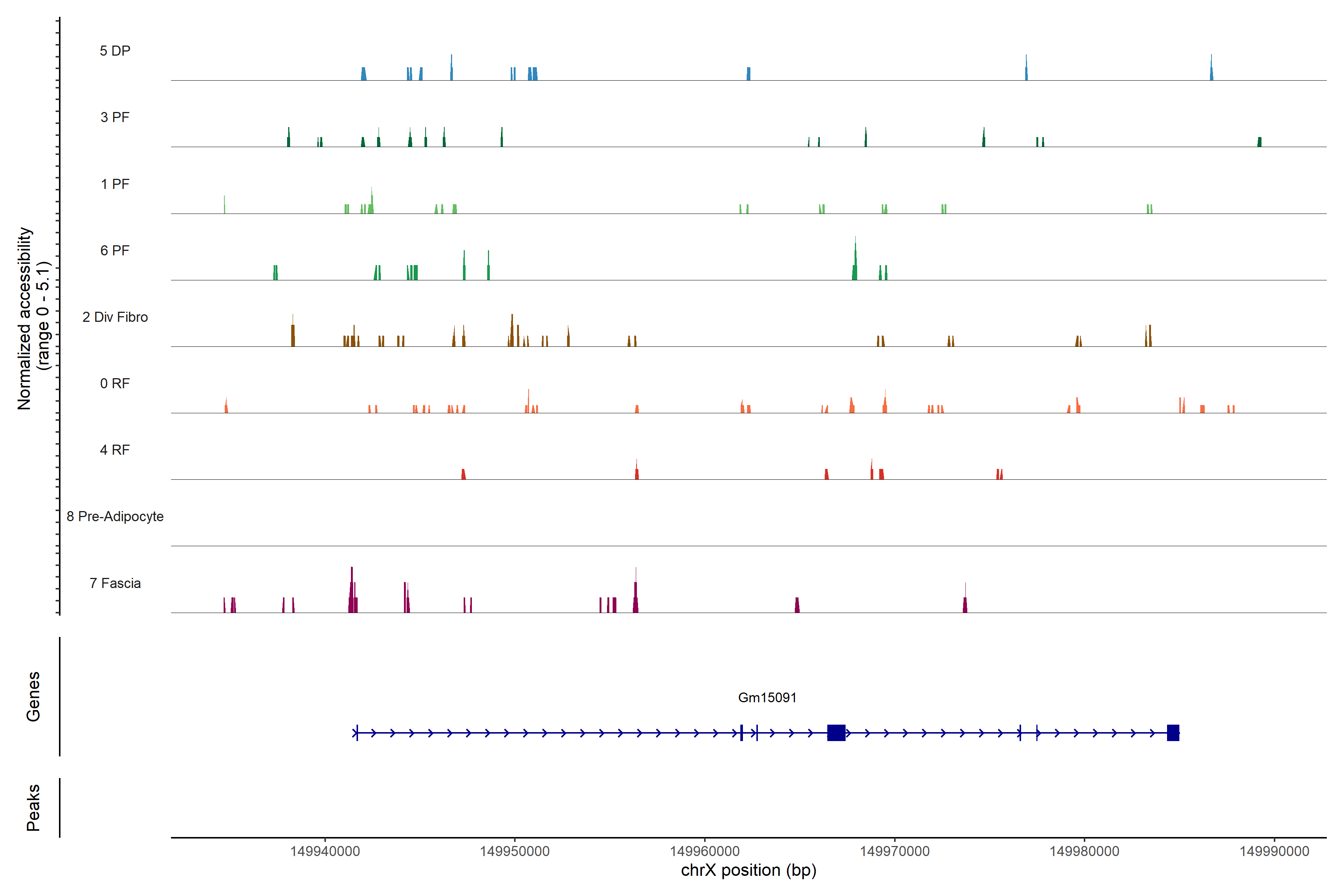
Task: Click the 149990000 axis tick label
Action: [x=1274, y=851]
